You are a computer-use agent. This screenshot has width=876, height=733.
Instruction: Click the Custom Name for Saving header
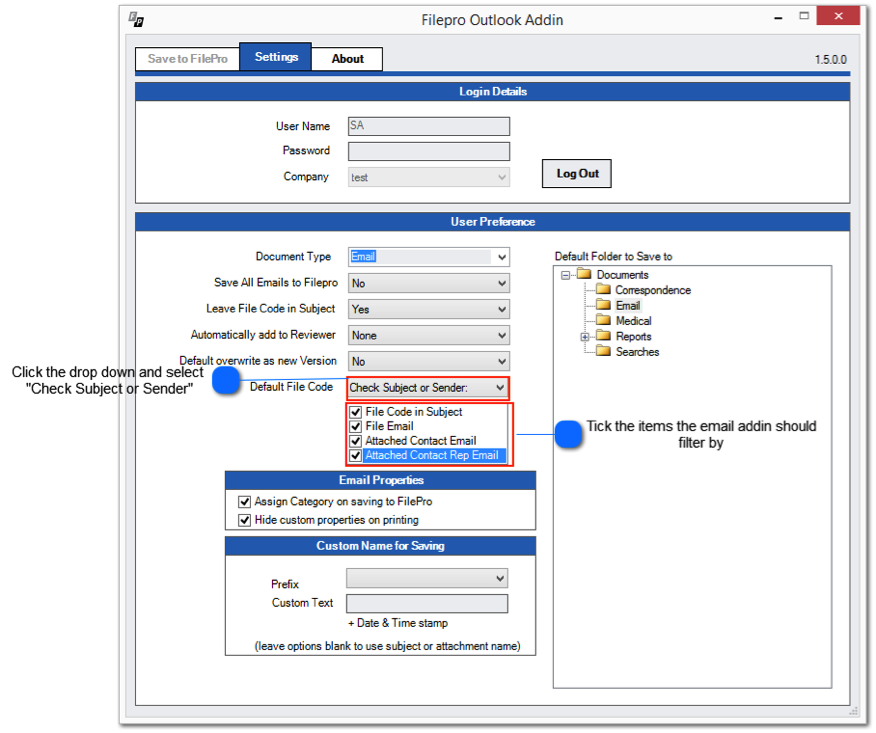click(380, 546)
